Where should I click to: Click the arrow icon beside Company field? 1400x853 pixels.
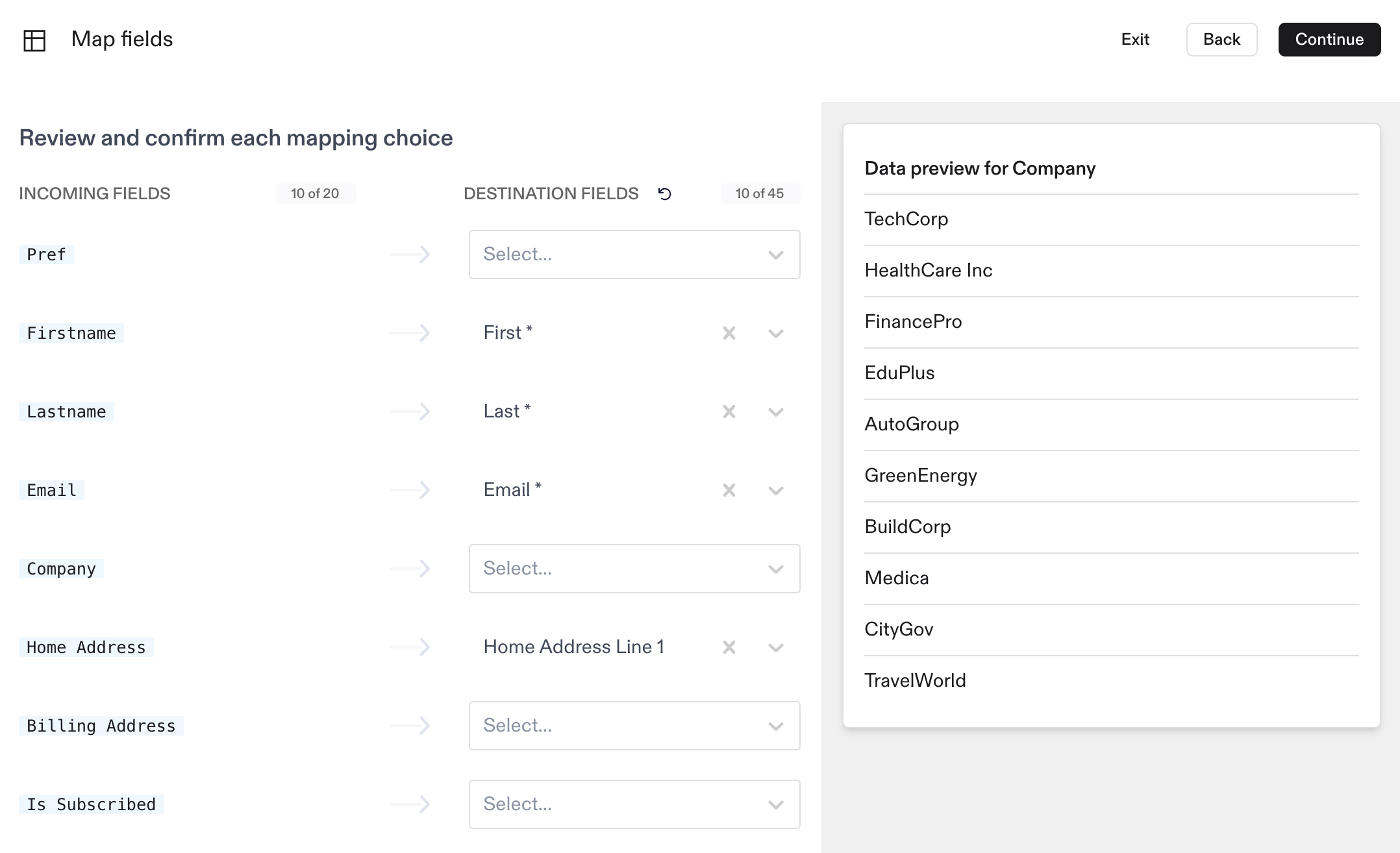(x=410, y=569)
